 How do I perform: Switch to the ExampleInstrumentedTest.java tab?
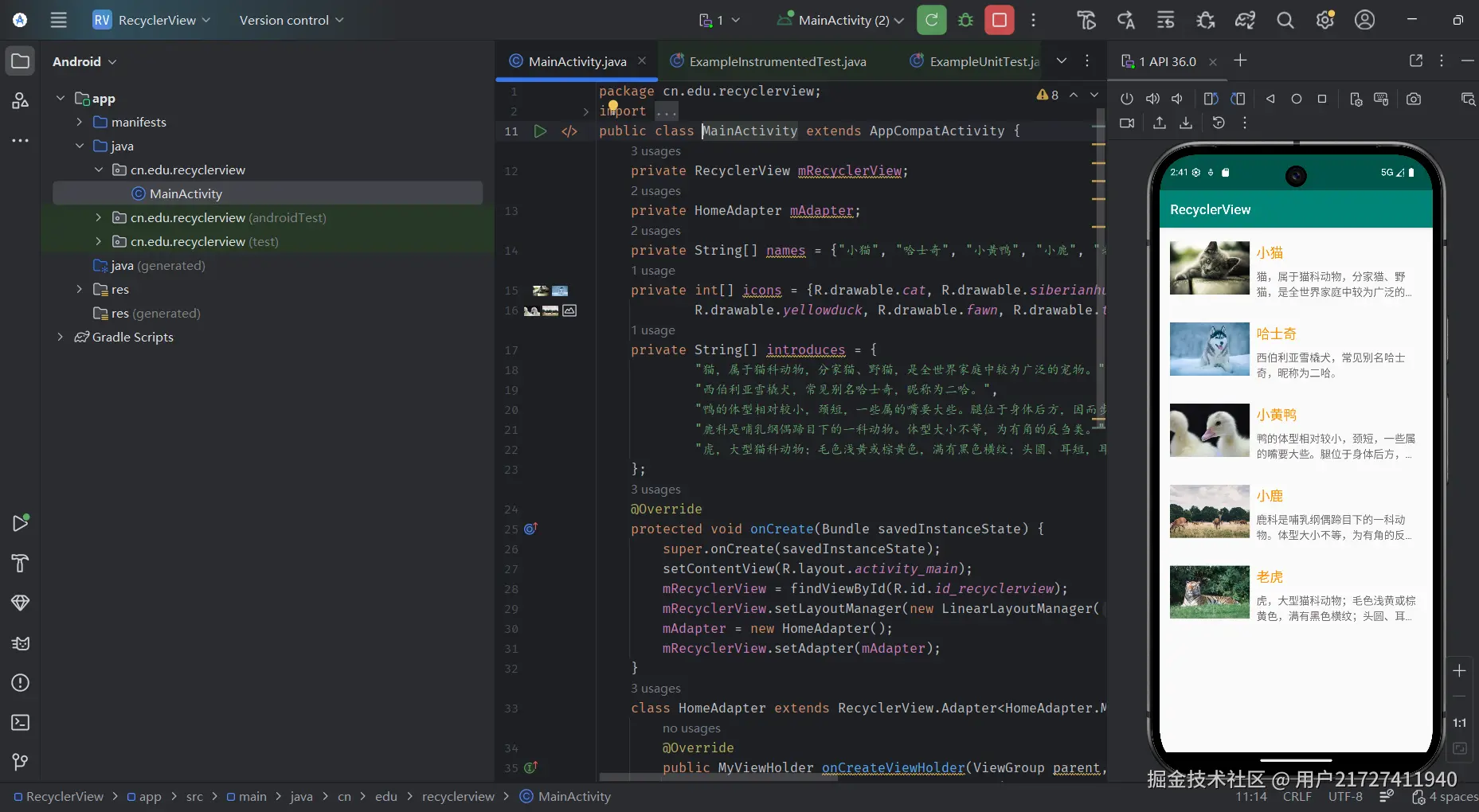point(777,61)
